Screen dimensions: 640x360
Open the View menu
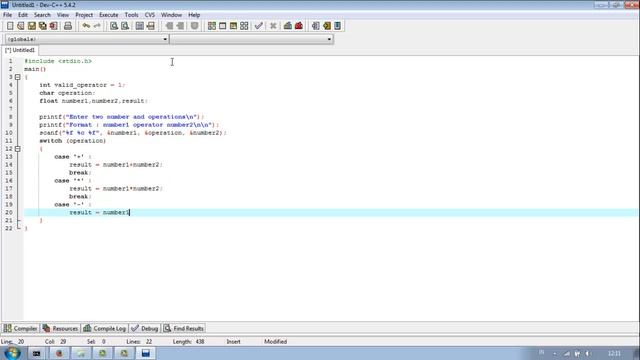(x=62, y=15)
